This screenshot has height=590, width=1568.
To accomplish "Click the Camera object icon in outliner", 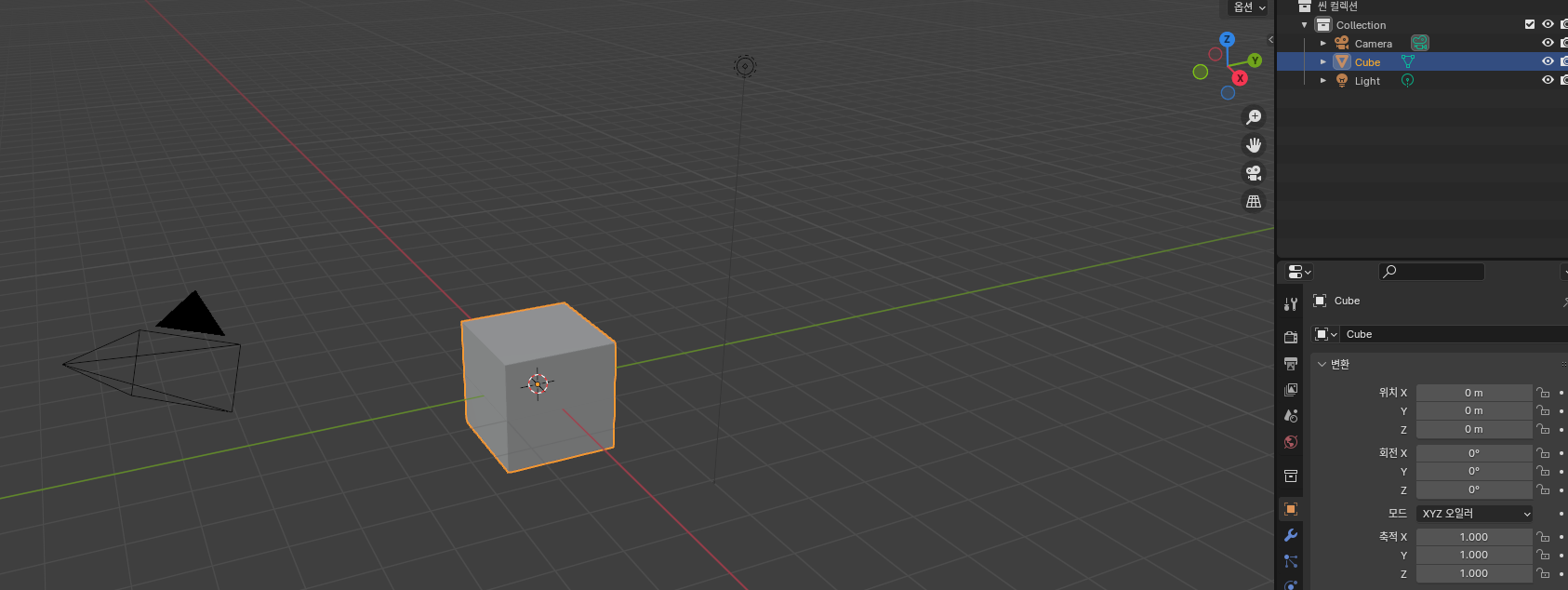I will [x=1342, y=43].
